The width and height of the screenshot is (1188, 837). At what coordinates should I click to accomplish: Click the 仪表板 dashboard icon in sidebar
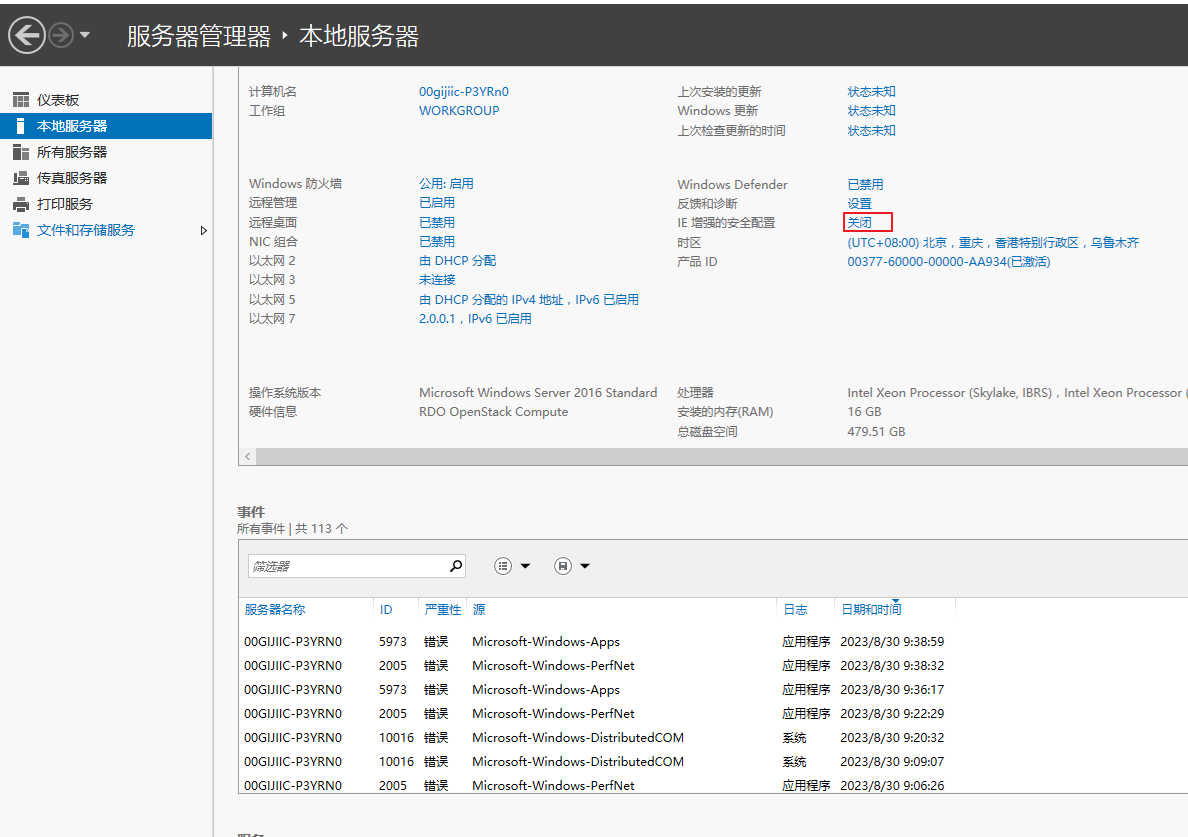pyautogui.click(x=20, y=100)
